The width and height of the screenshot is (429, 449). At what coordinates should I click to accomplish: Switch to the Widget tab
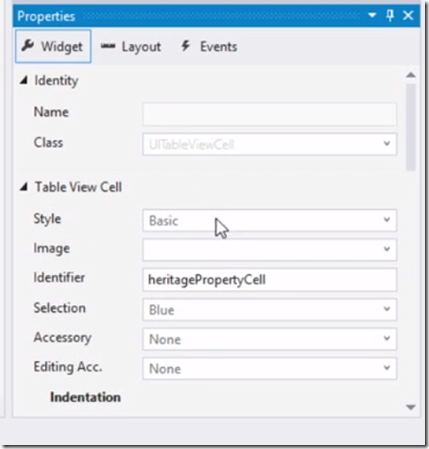(53, 46)
